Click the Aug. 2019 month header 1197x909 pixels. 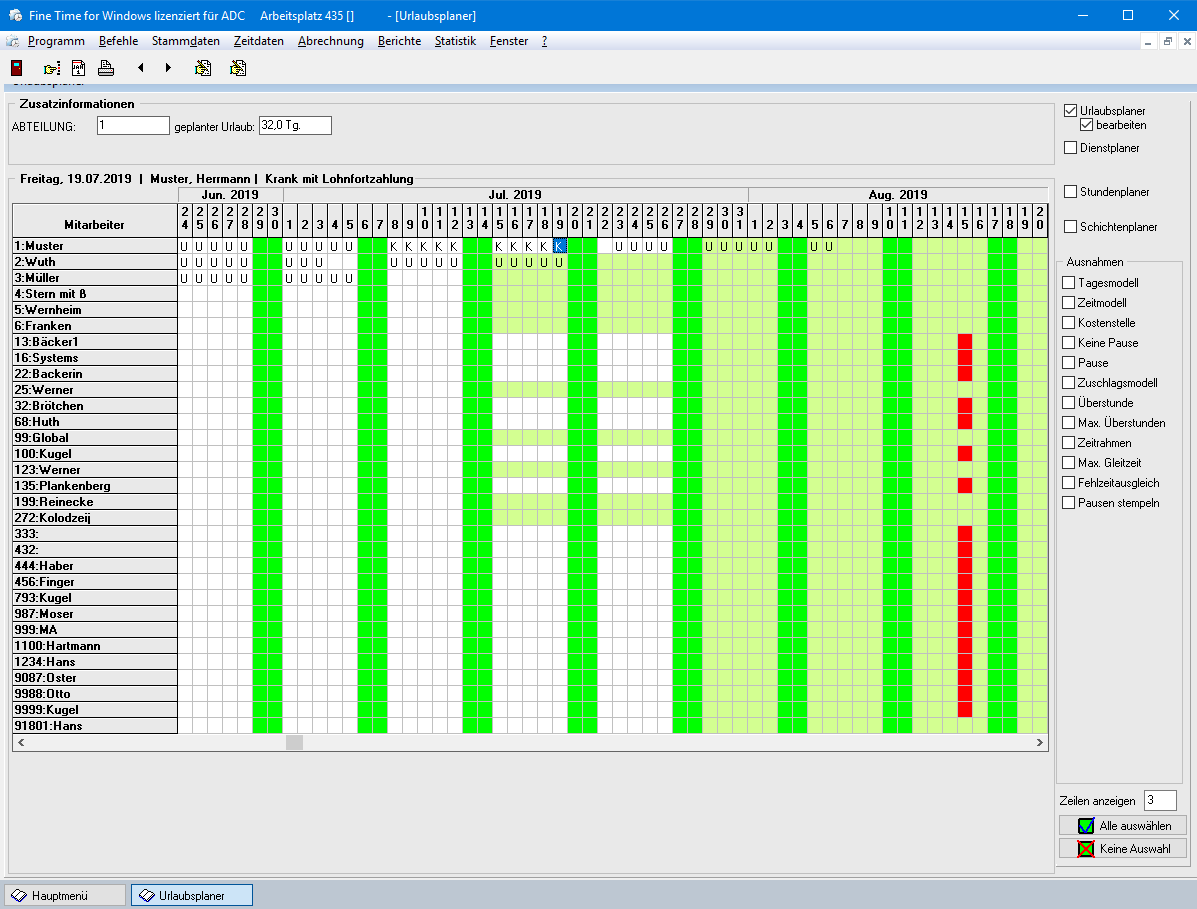898,195
